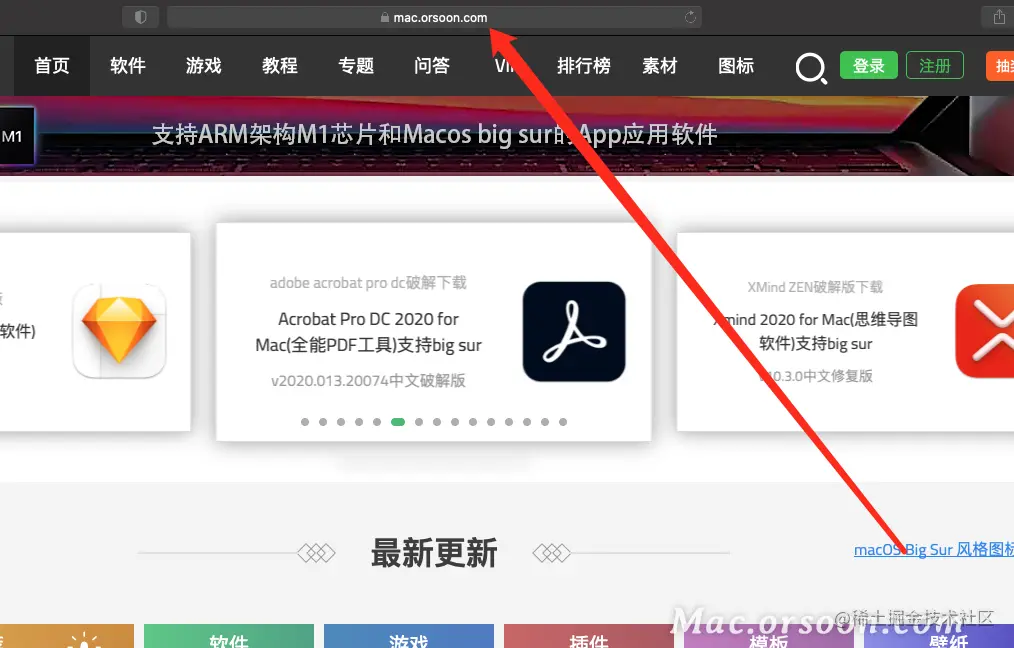Click the red 插件 category tile
Screen dimensions: 1014x648
(588, 636)
